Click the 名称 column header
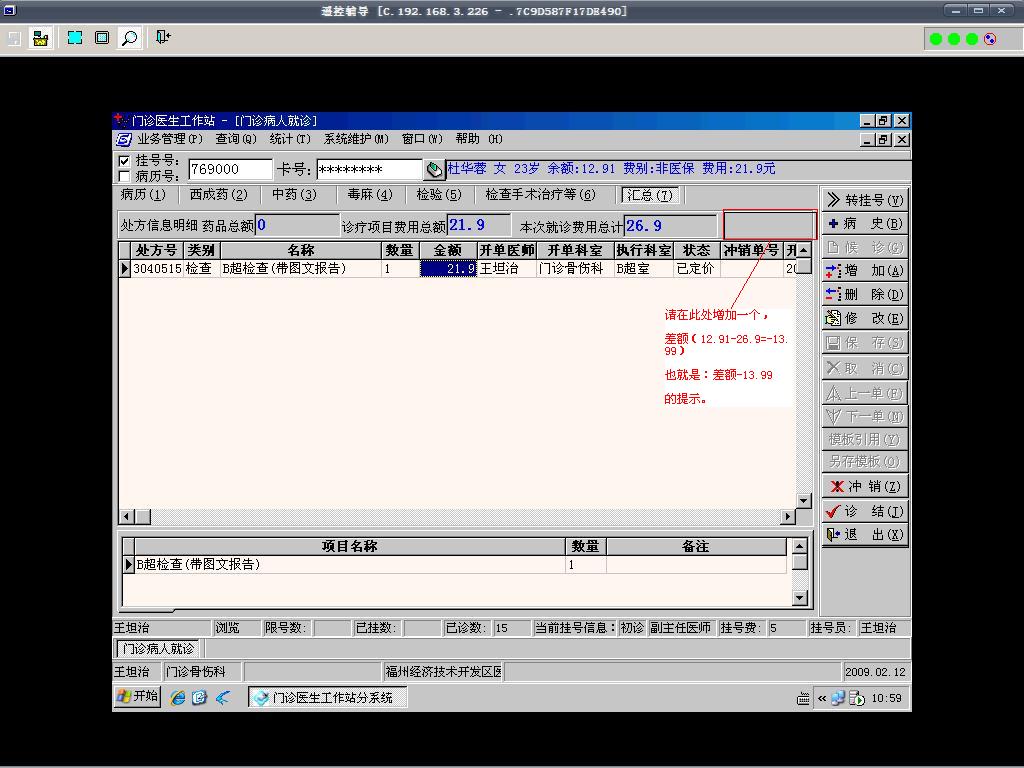 (301, 250)
